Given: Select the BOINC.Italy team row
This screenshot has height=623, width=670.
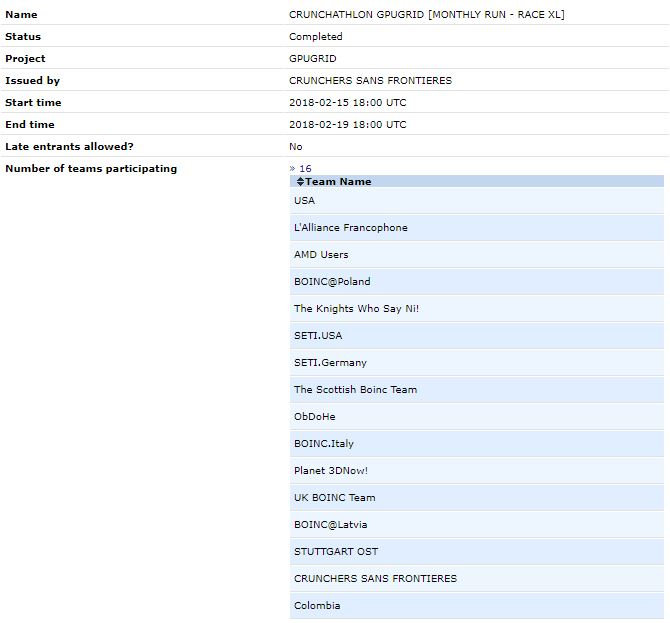Looking at the screenshot, I should [477, 443].
